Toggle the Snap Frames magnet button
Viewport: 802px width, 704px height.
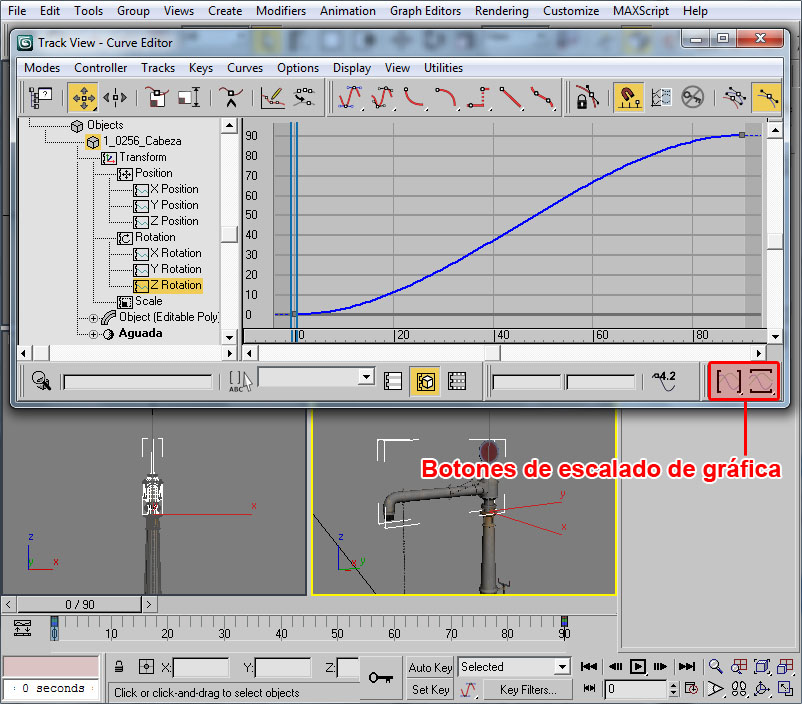(628, 97)
